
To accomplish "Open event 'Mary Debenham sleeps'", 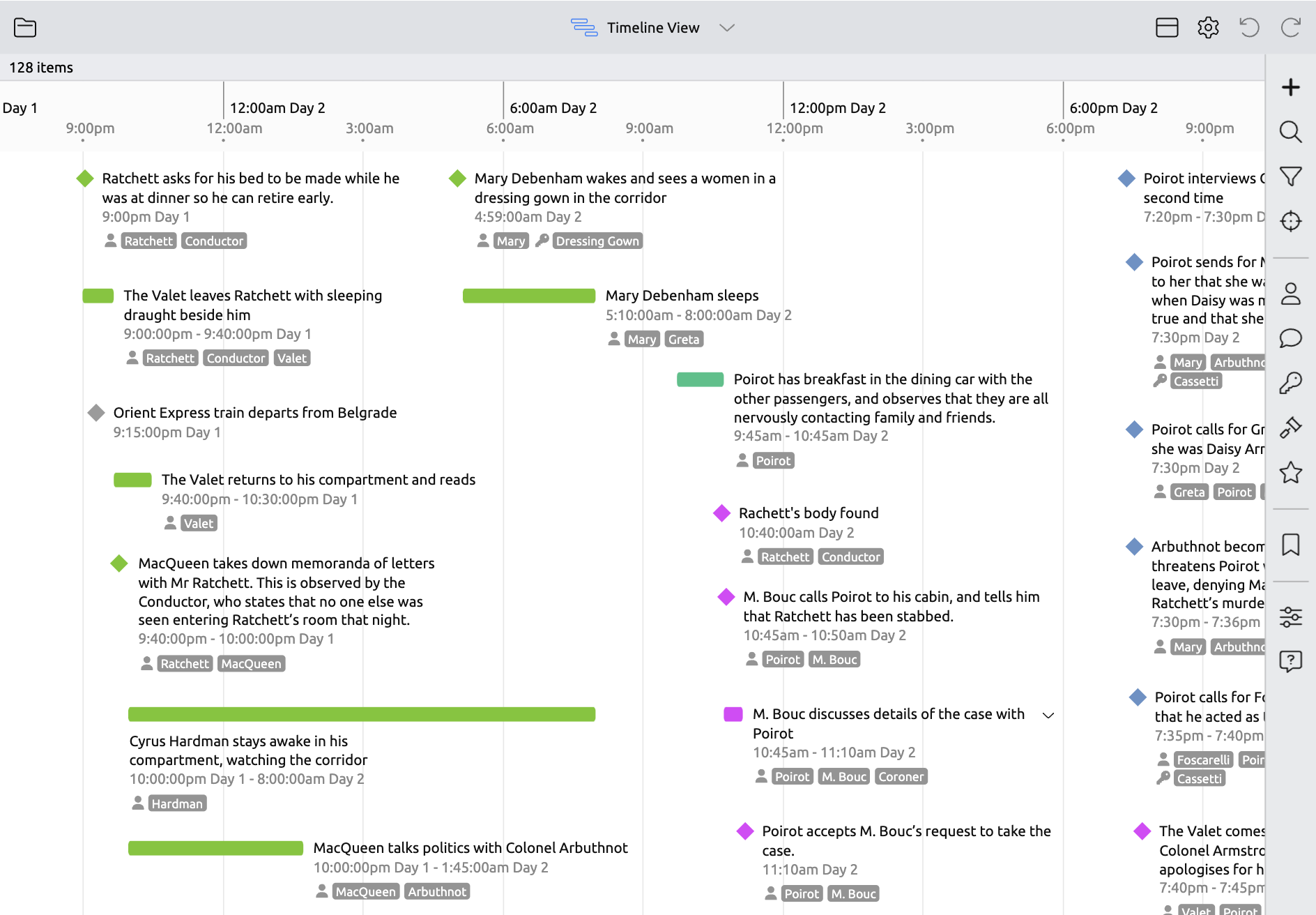I will [682, 296].
